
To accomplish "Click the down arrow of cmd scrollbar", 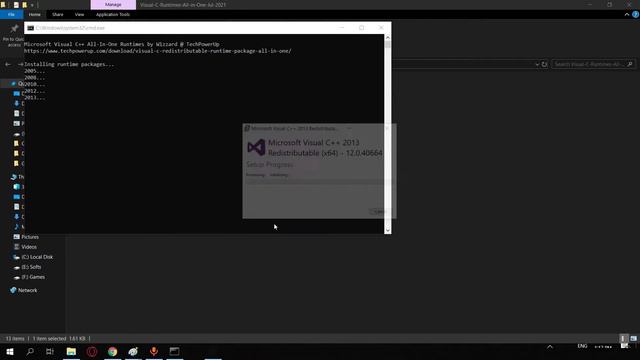I will pos(387,230).
